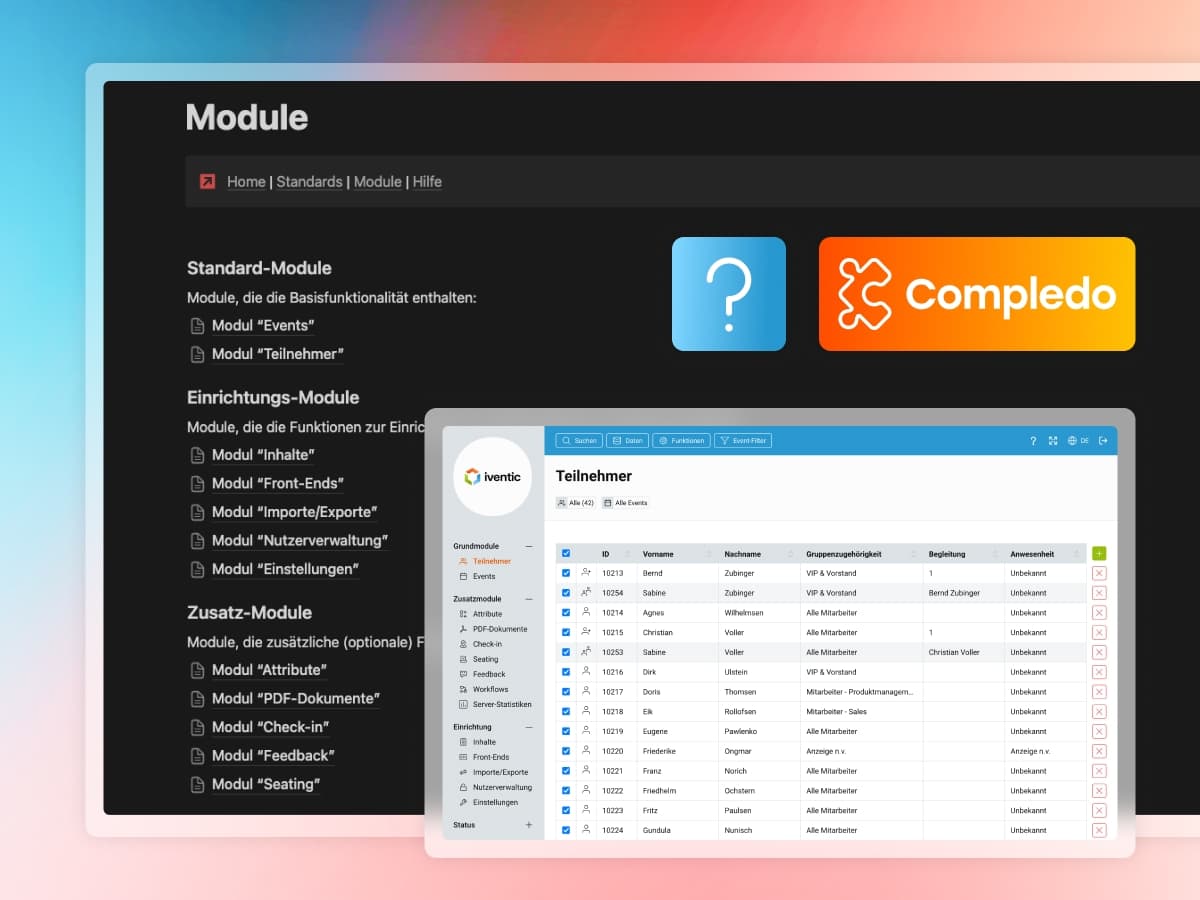Follow the Hilfe link in breadcrumb
Viewport: 1200px width, 900px height.
(427, 182)
